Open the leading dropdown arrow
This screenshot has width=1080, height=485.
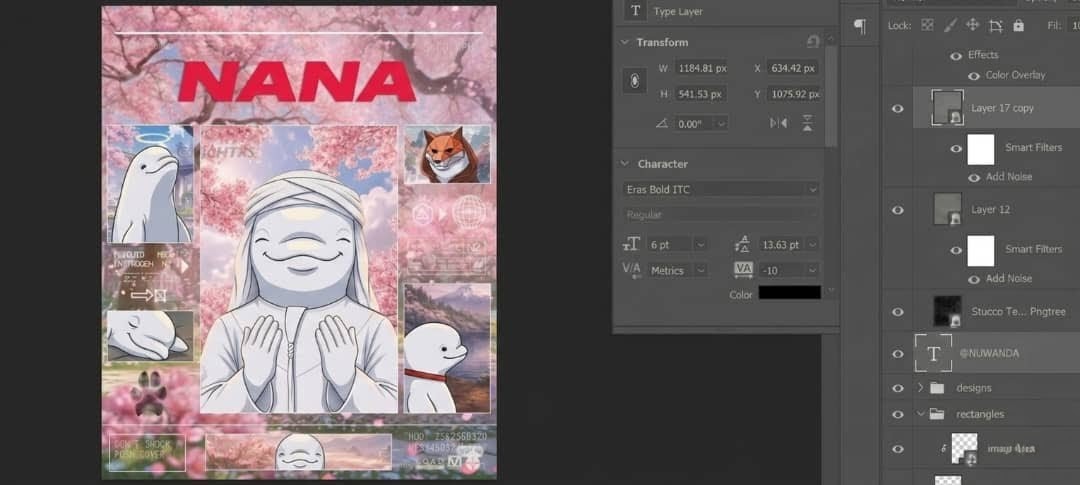click(813, 244)
